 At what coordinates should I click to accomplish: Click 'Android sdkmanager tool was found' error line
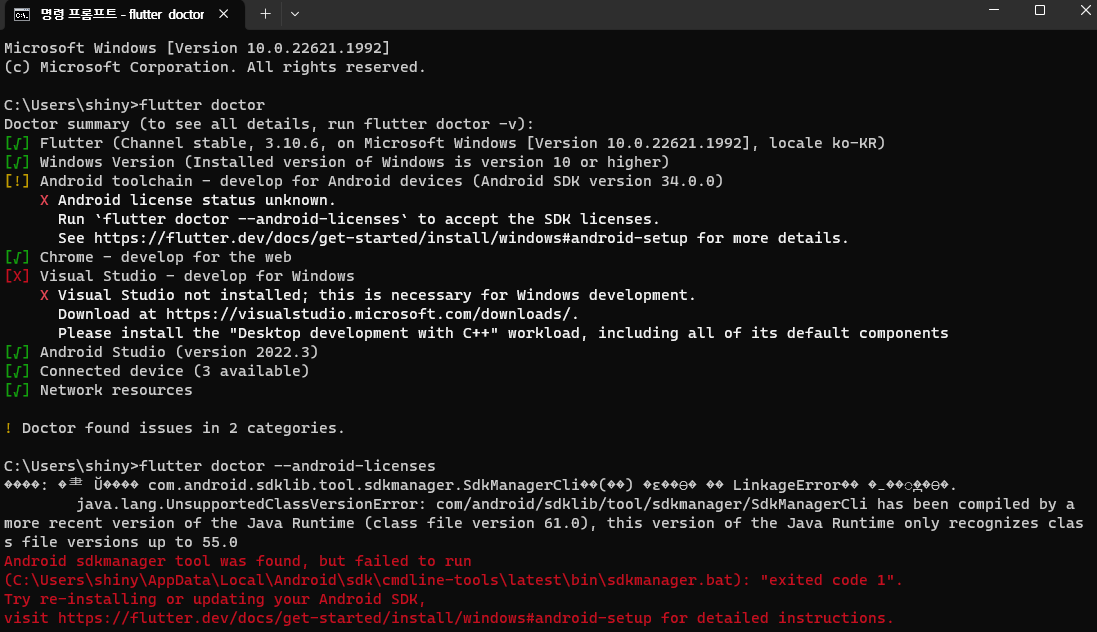[x=238, y=561]
